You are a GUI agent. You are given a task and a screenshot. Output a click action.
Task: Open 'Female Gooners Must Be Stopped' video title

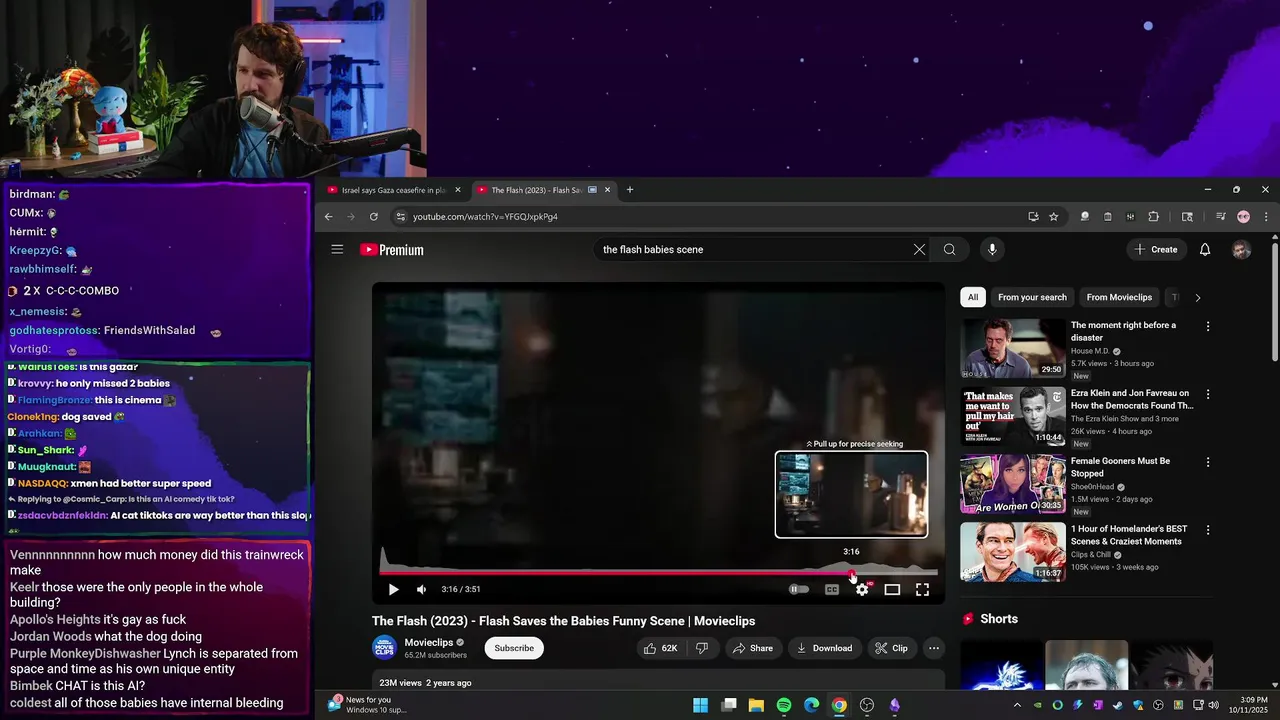(x=1120, y=467)
